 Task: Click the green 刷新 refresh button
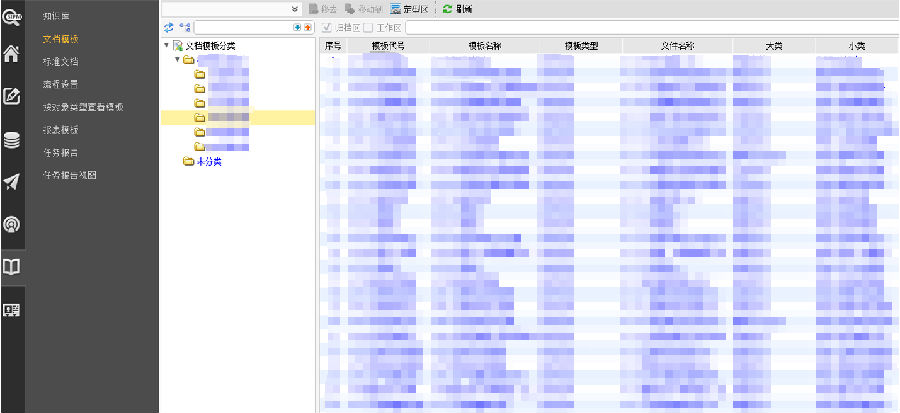(457, 9)
